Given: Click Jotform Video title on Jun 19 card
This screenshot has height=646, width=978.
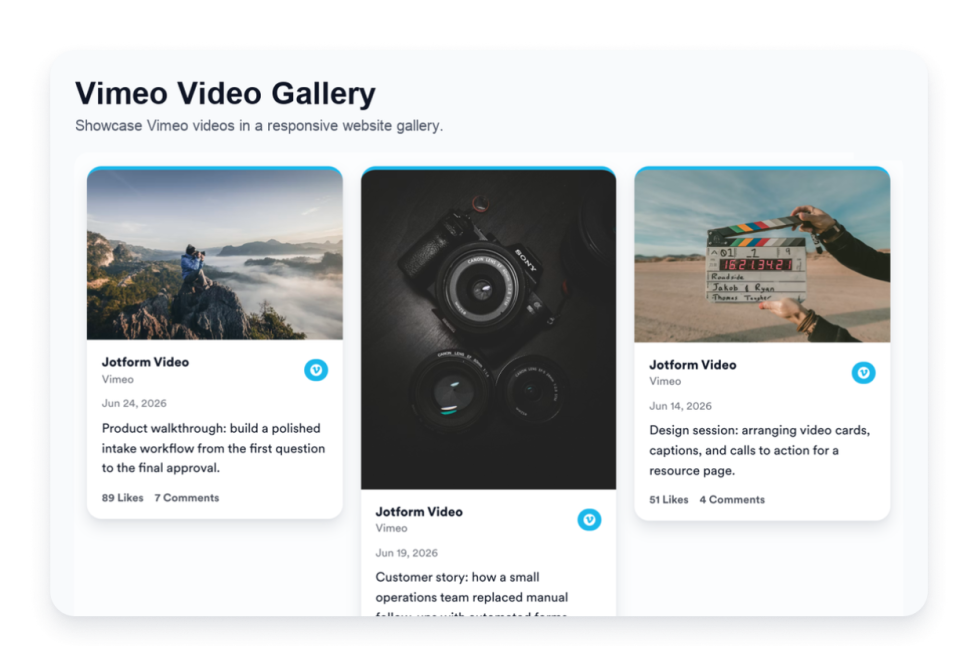Looking at the screenshot, I should pos(419,512).
